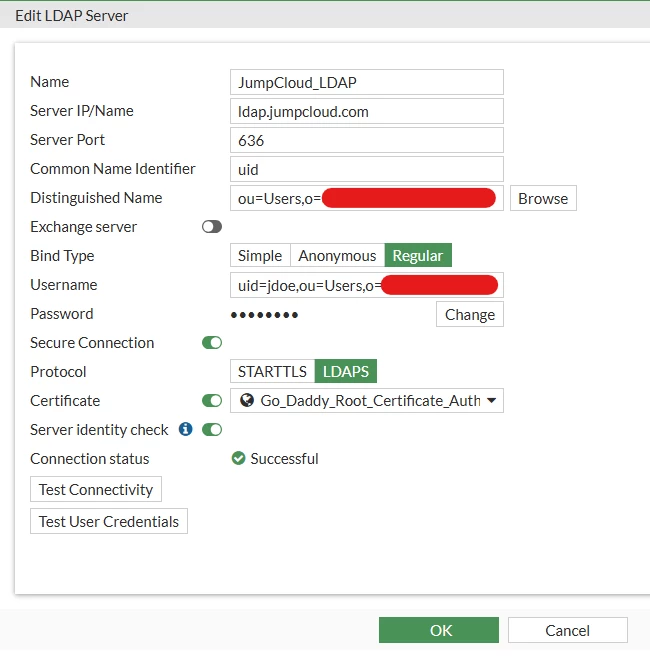This screenshot has width=650, height=660.
Task: Click the Server Port field showing 636
Action: click(x=367, y=140)
